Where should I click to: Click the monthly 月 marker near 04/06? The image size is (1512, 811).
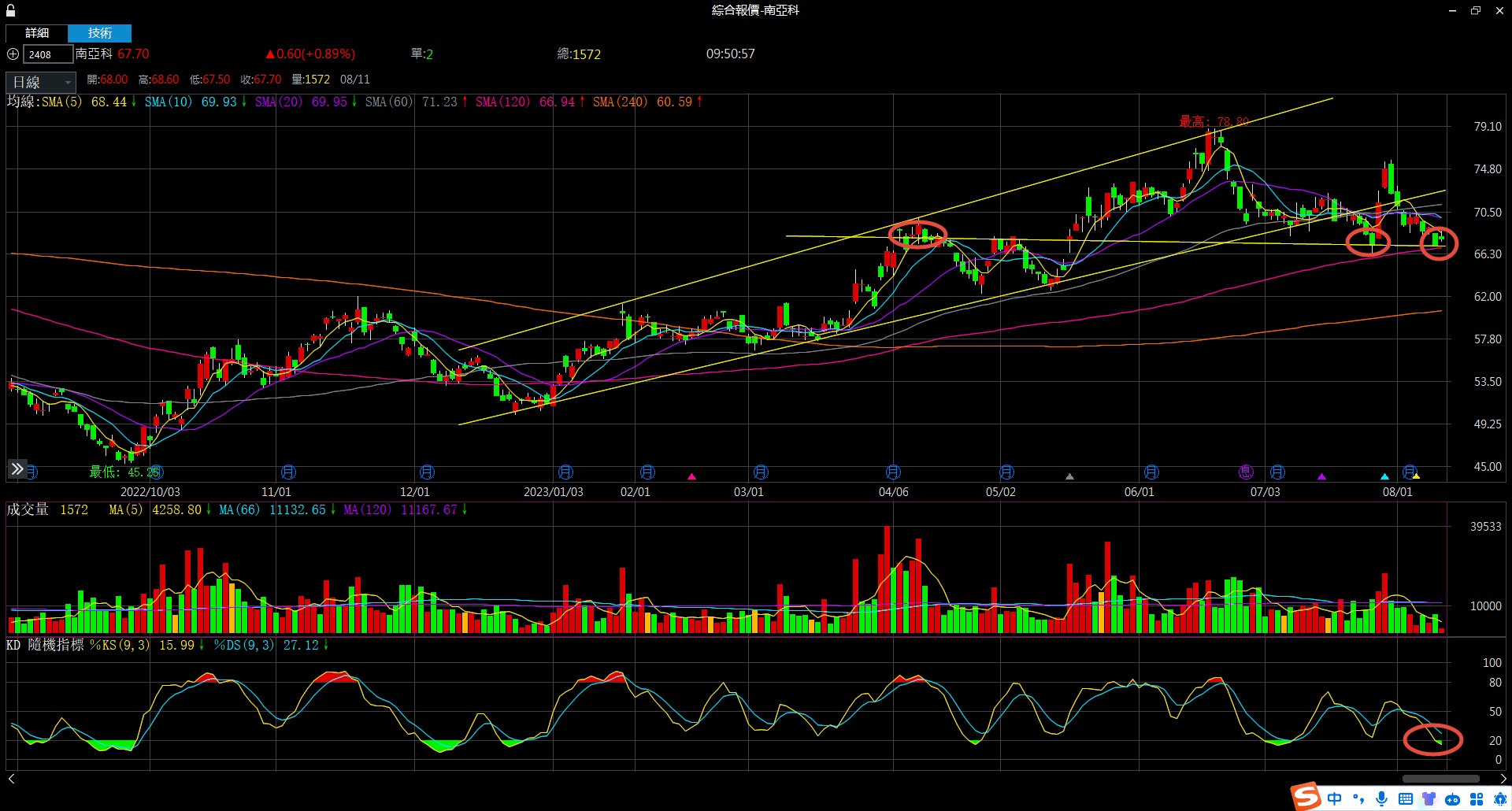click(892, 472)
